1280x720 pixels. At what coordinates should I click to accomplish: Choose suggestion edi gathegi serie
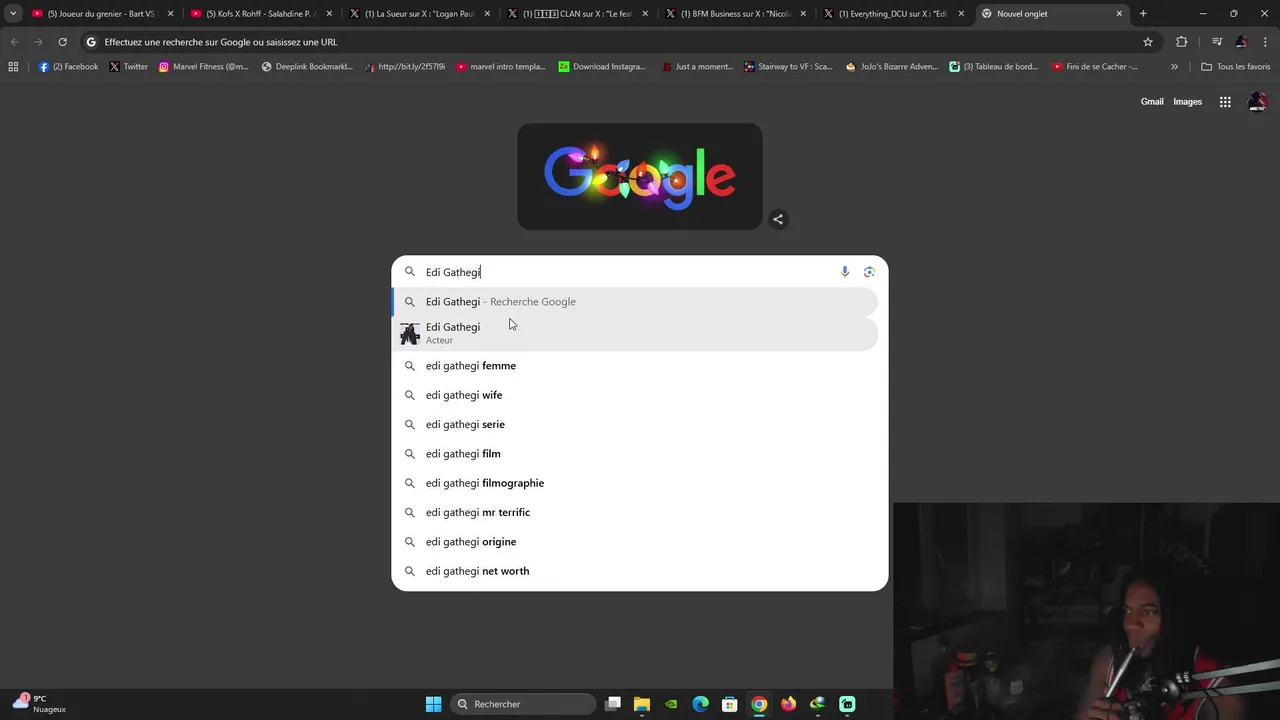tap(635, 424)
